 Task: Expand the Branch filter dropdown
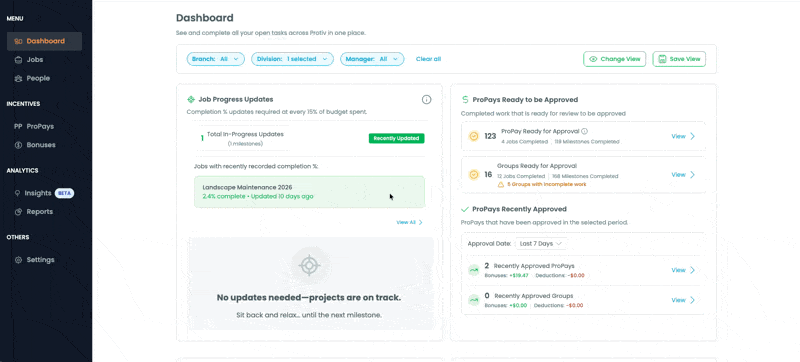(216, 59)
